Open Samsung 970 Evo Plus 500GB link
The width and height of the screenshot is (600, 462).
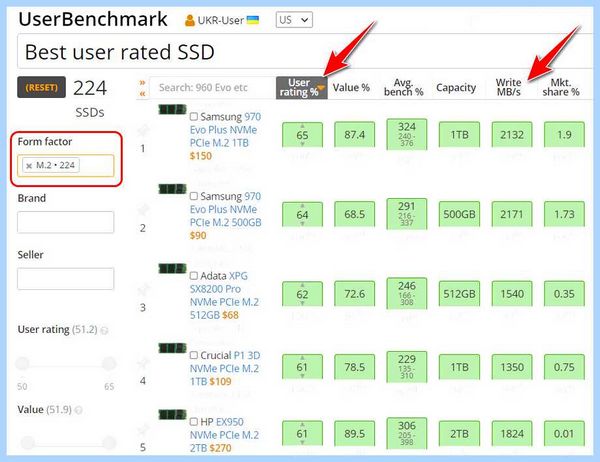pos(225,209)
